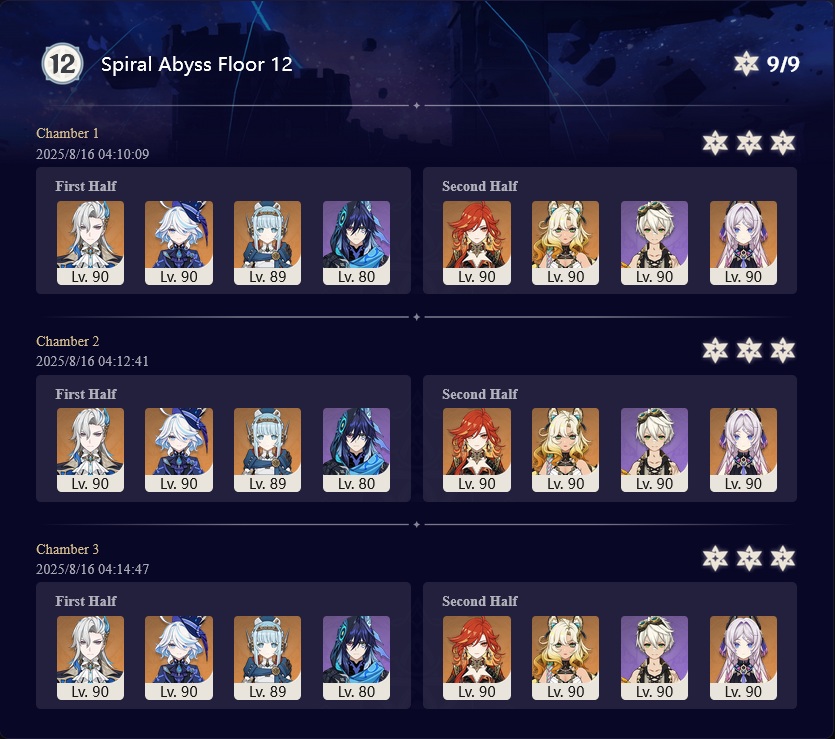Click red-haired character in Chamber 1 Second Half

click(477, 243)
